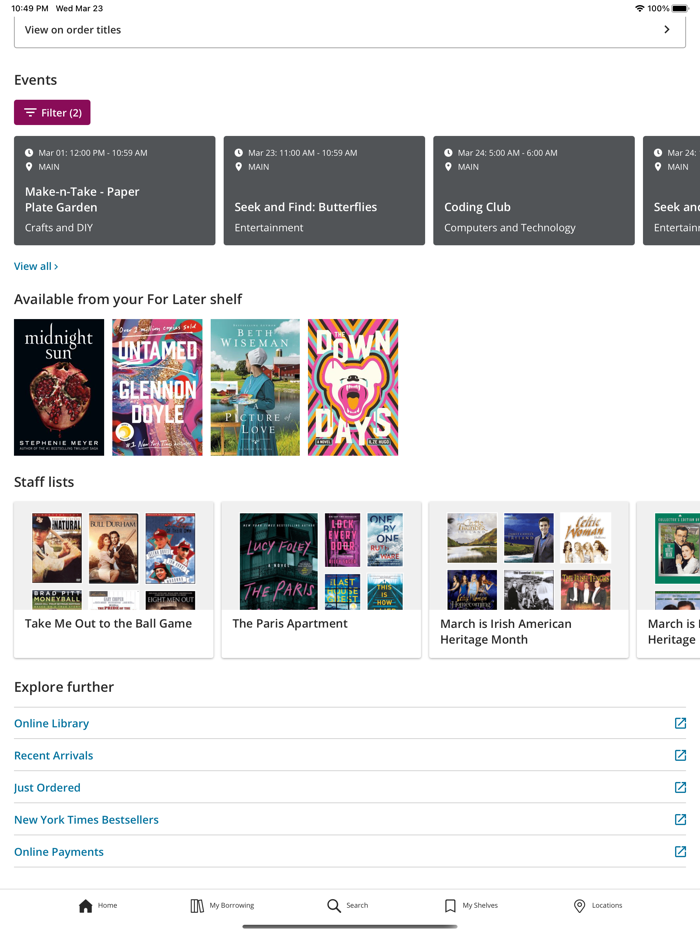Click the Crafts and DIY category text
700x934 pixels.
(x=59, y=228)
